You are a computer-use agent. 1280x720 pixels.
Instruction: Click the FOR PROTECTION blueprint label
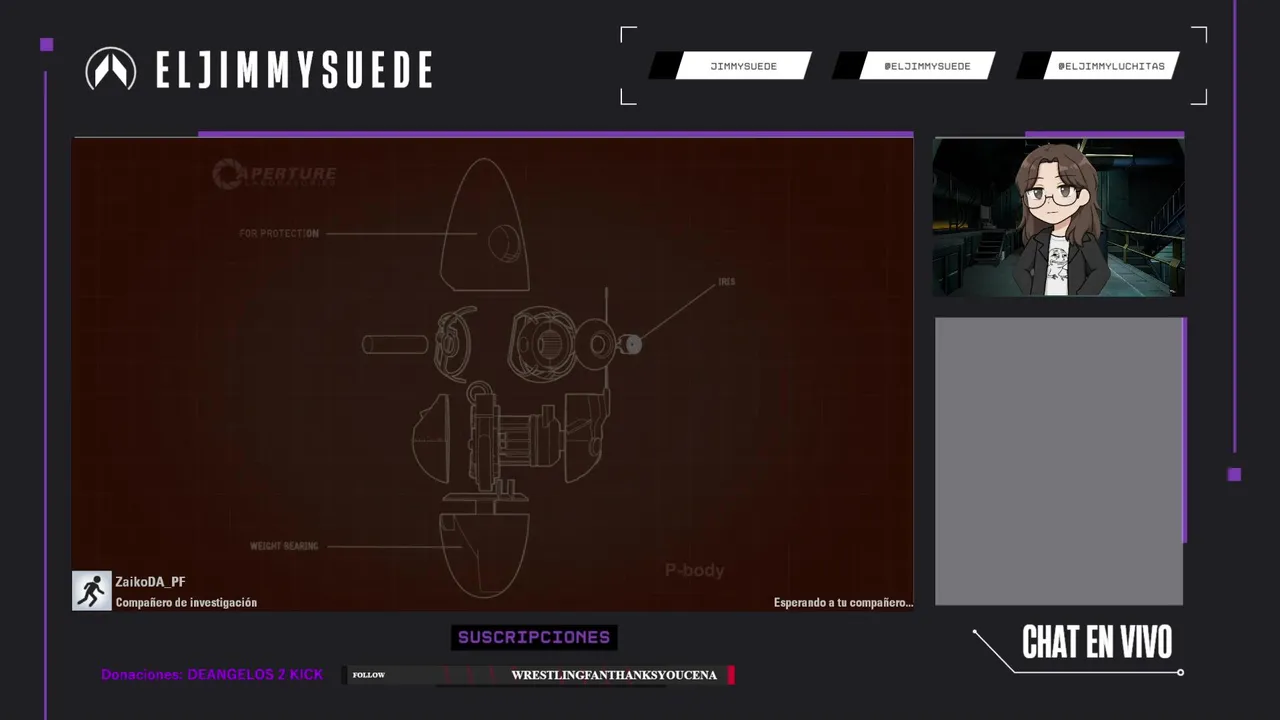279,233
